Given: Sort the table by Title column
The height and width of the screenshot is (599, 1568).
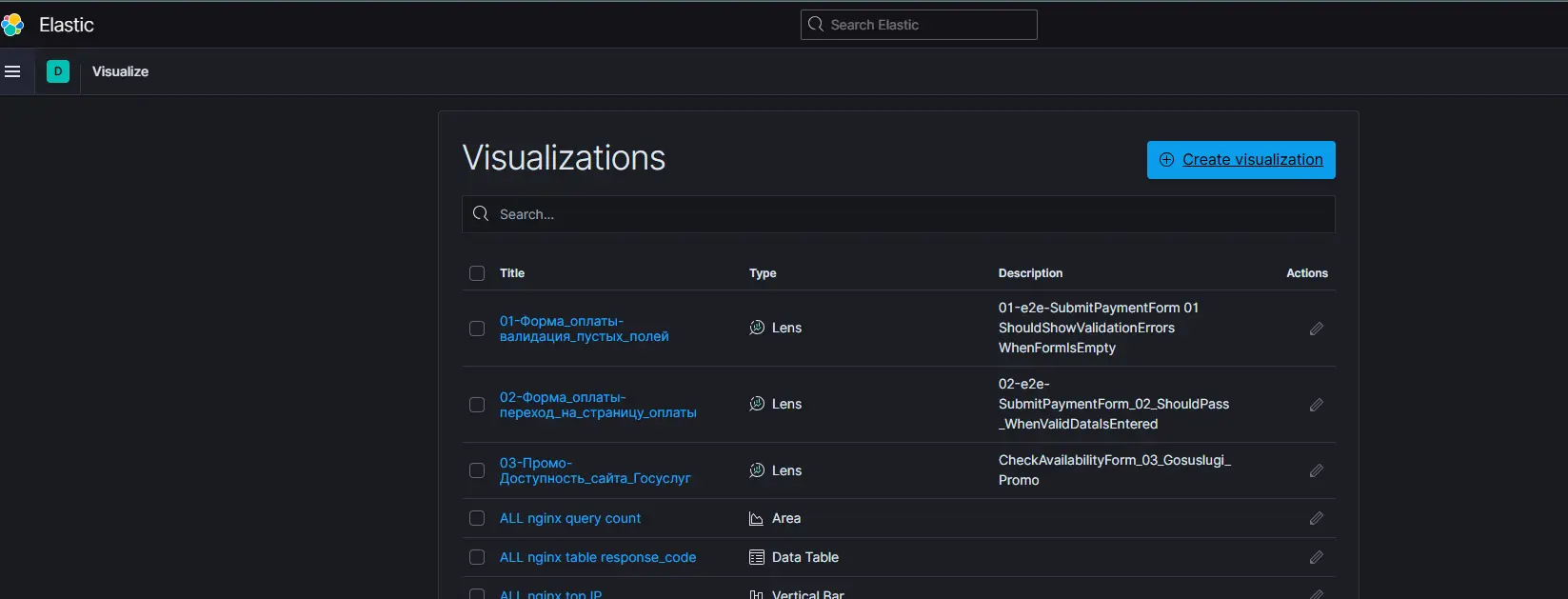Looking at the screenshot, I should 512,273.
